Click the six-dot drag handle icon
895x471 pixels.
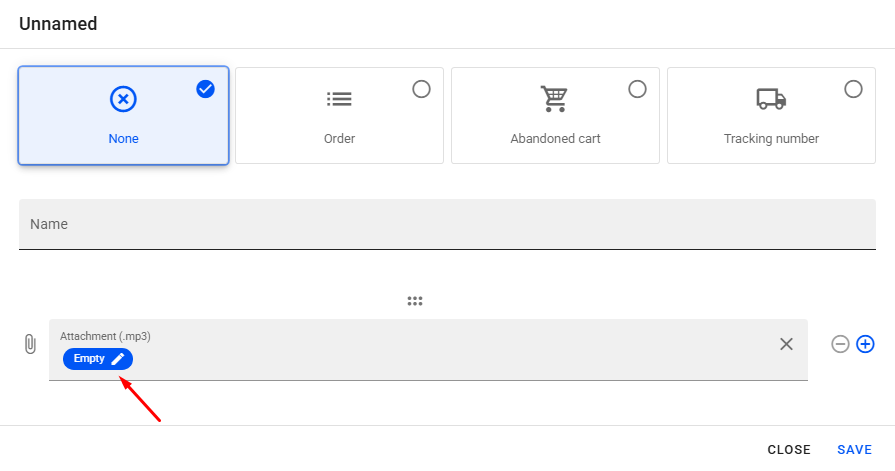(x=415, y=301)
